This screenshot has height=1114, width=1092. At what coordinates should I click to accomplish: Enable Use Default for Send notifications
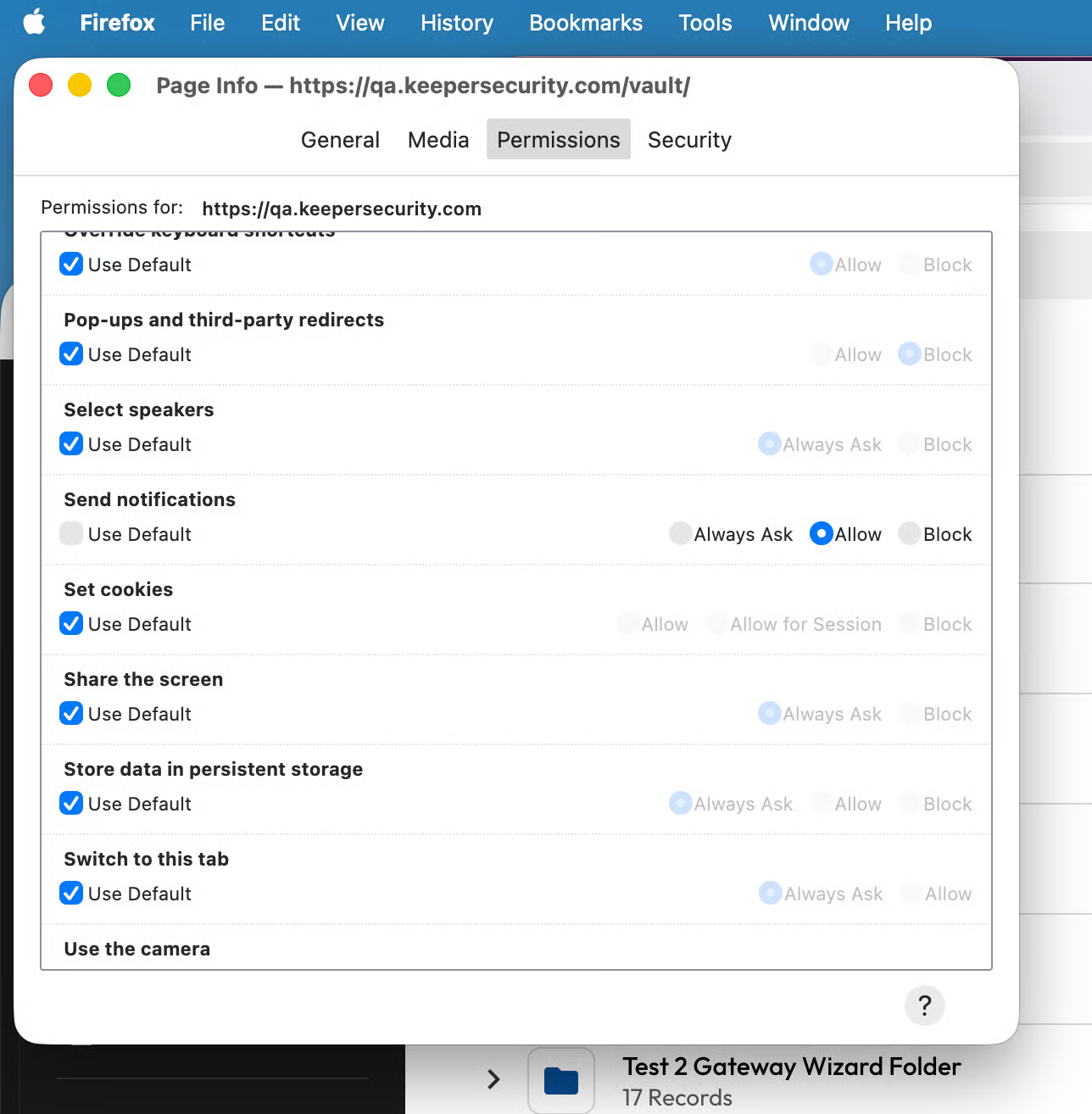click(x=72, y=534)
